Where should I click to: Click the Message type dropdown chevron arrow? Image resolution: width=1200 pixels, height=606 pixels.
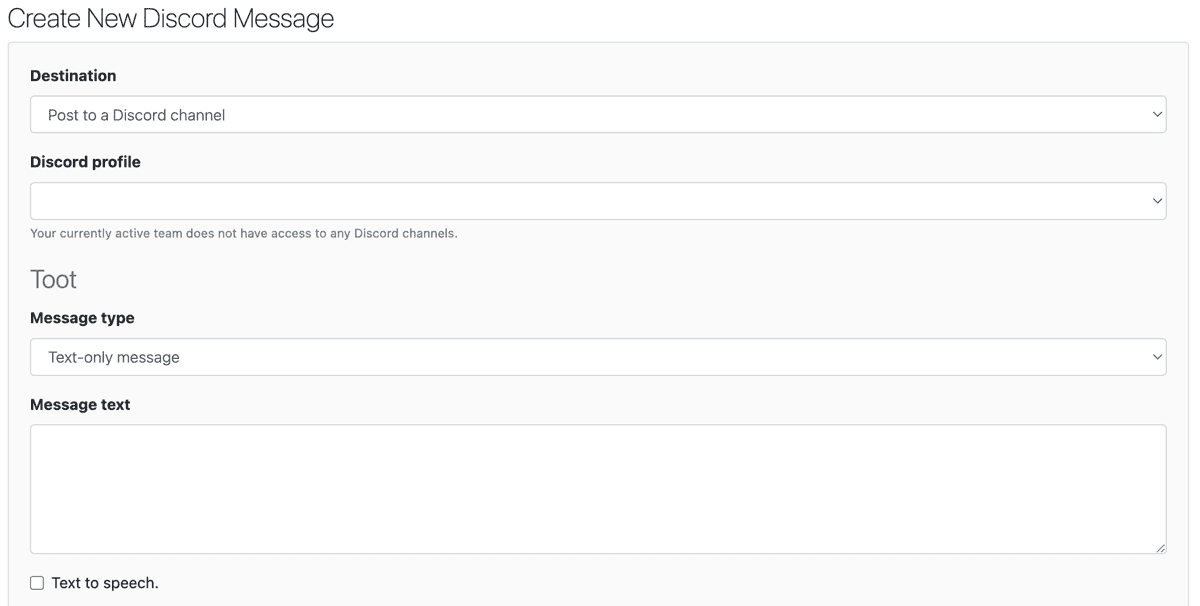tap(1157, 357)
